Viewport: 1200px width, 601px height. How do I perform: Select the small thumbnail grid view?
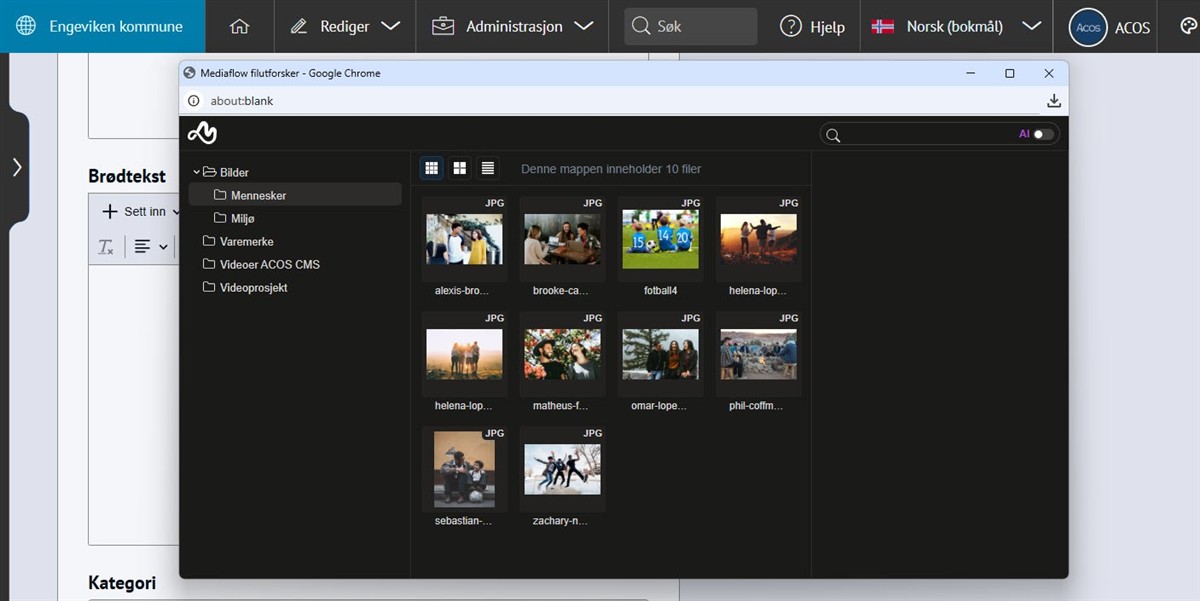pos(432,168)
